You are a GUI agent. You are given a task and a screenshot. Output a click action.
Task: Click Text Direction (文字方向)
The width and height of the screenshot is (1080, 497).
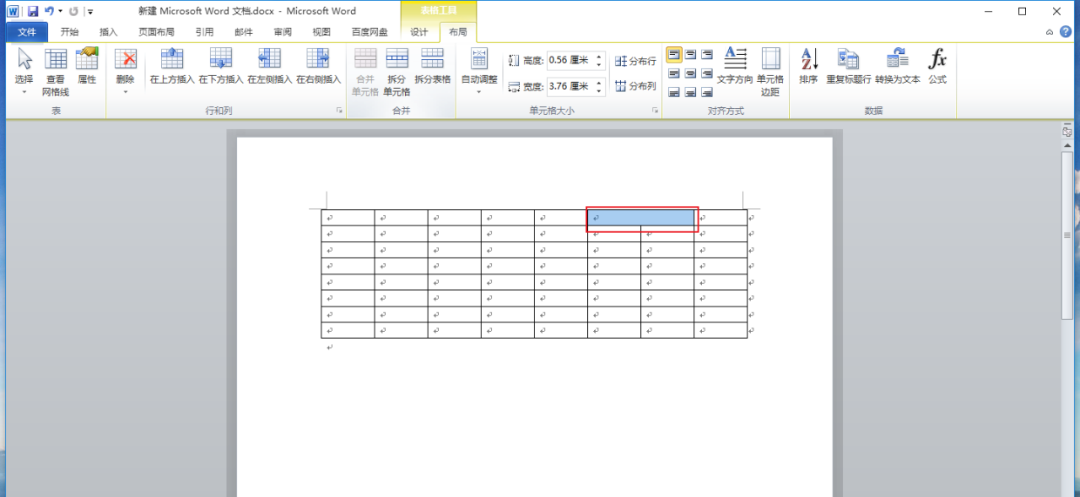coord(735,66)
